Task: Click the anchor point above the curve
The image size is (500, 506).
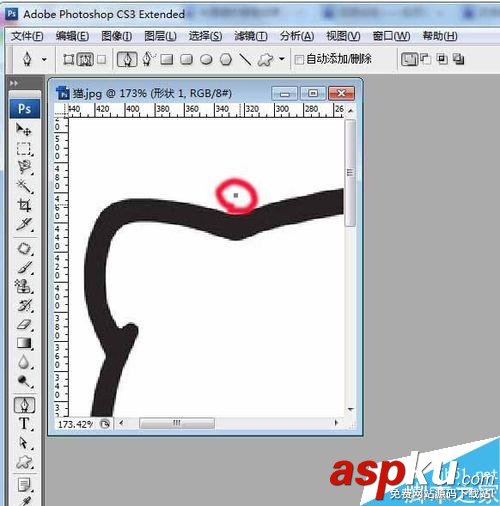Action: pyautogui.click(x=236, y=195)
